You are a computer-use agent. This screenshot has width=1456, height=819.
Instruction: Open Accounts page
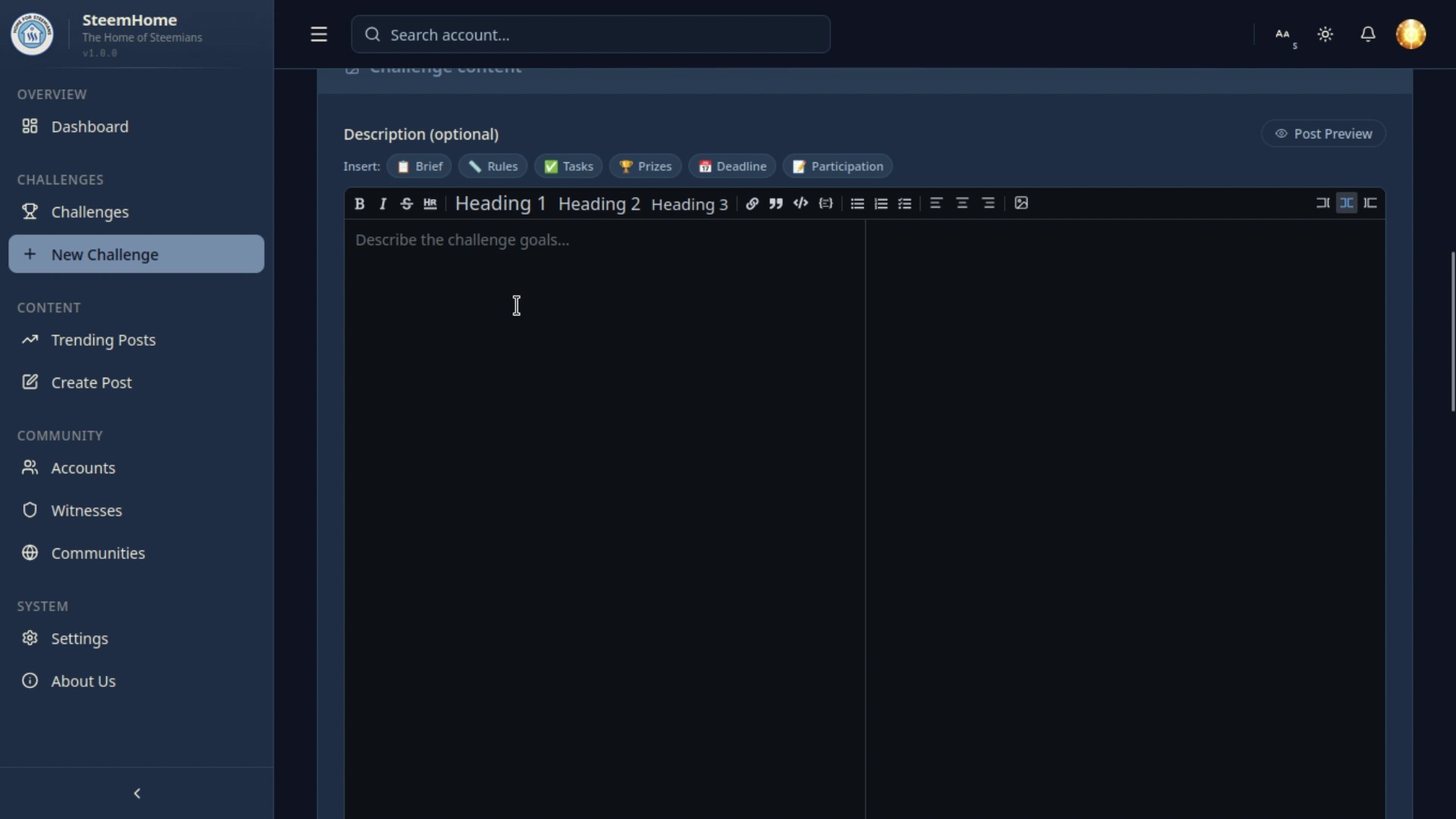click(x=136, y=468)
